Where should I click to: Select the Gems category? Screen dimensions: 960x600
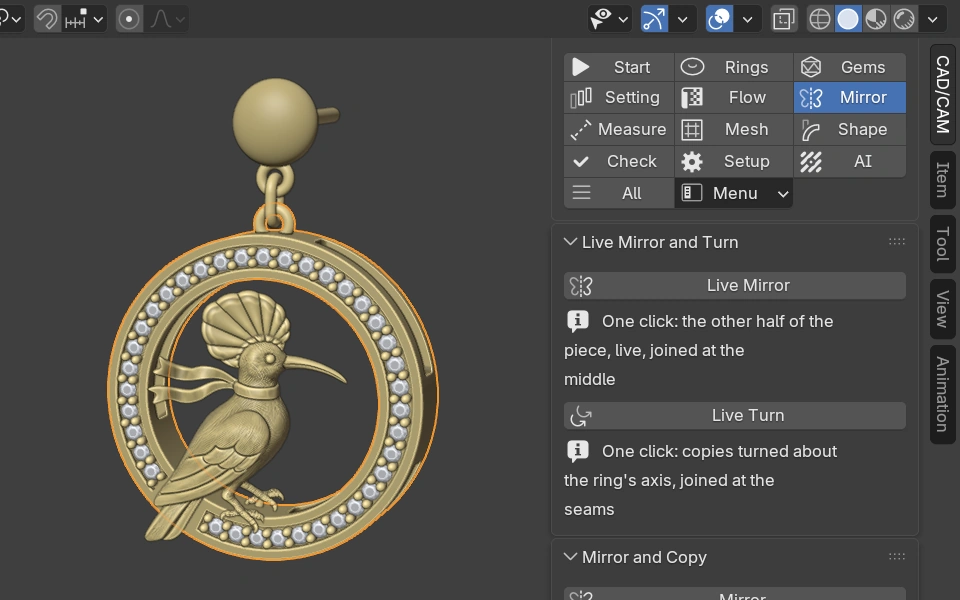tap(850, 67)
